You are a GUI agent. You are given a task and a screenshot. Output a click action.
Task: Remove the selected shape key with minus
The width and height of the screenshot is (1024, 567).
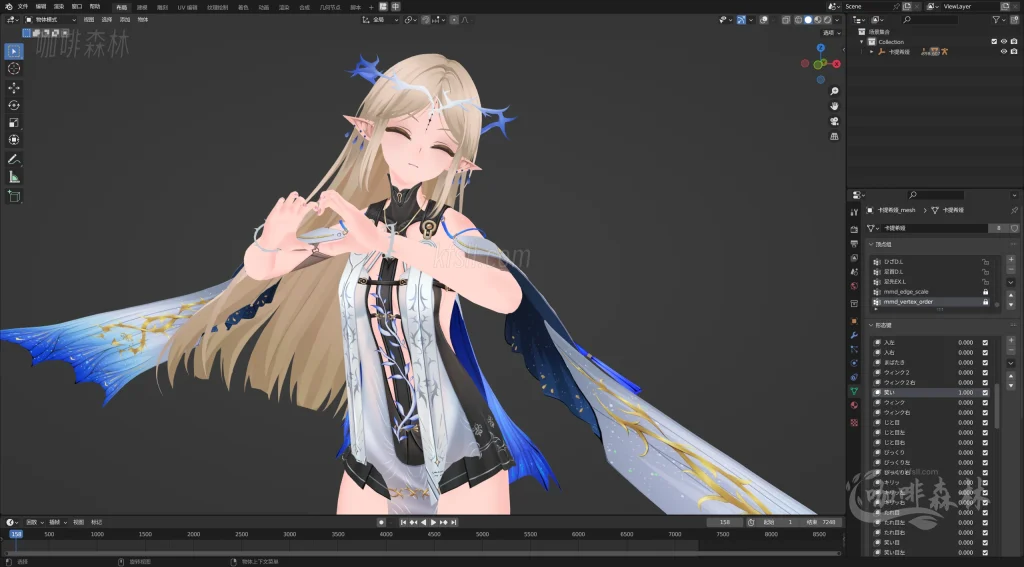point(1011,350)
